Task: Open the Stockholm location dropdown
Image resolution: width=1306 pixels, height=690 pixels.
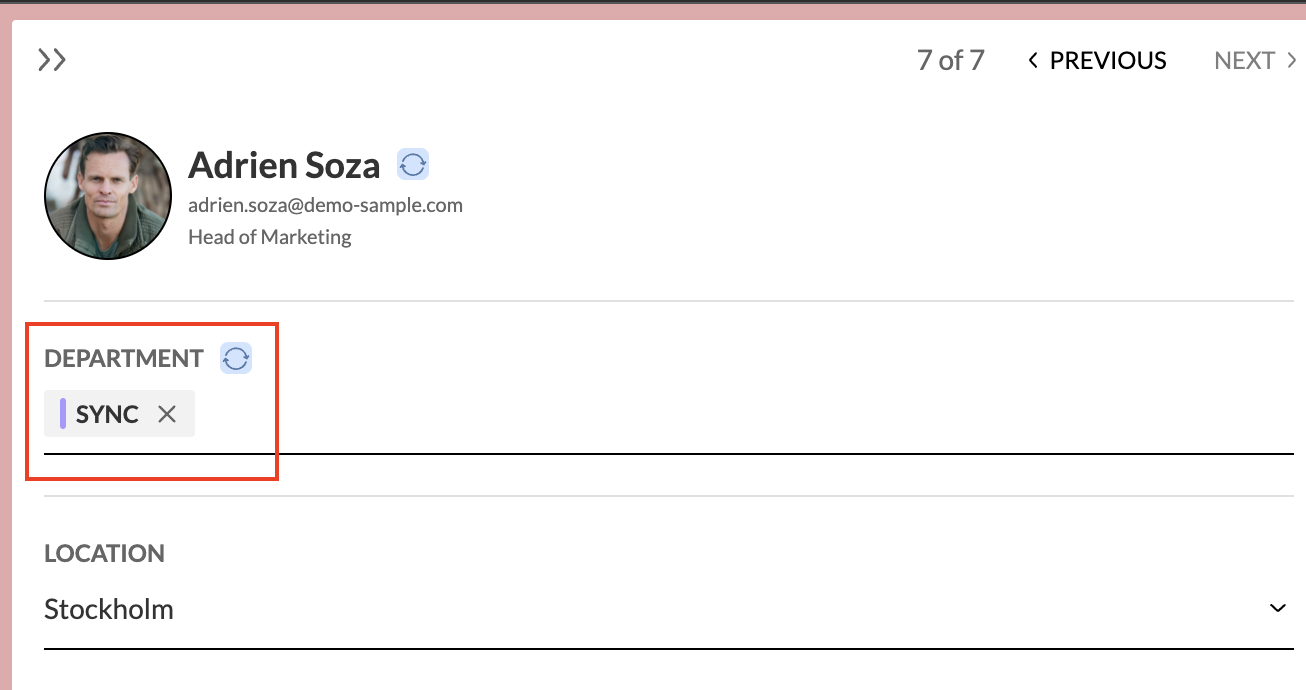Action: pos(669,609)
